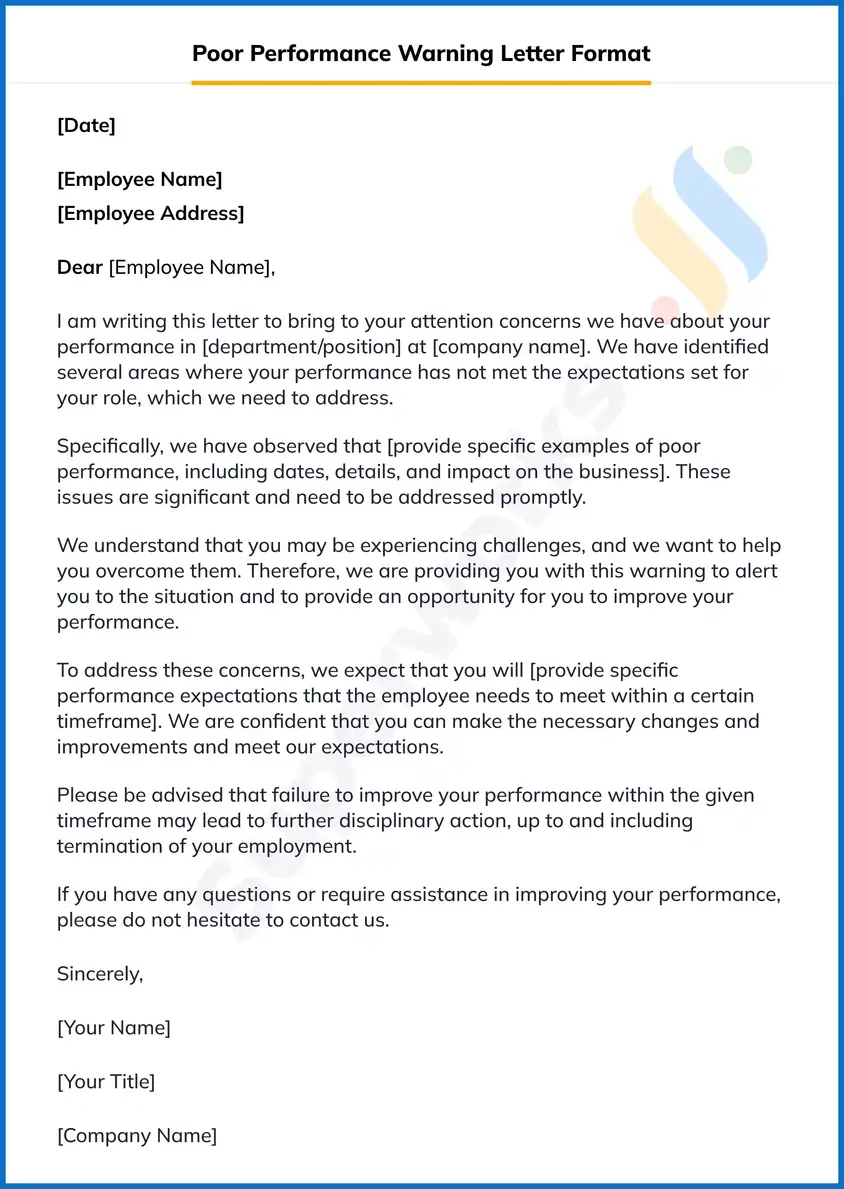The image size is (844, 1189).
Task: Select the [Your Name] placeholder
Action: point(114,1027)
